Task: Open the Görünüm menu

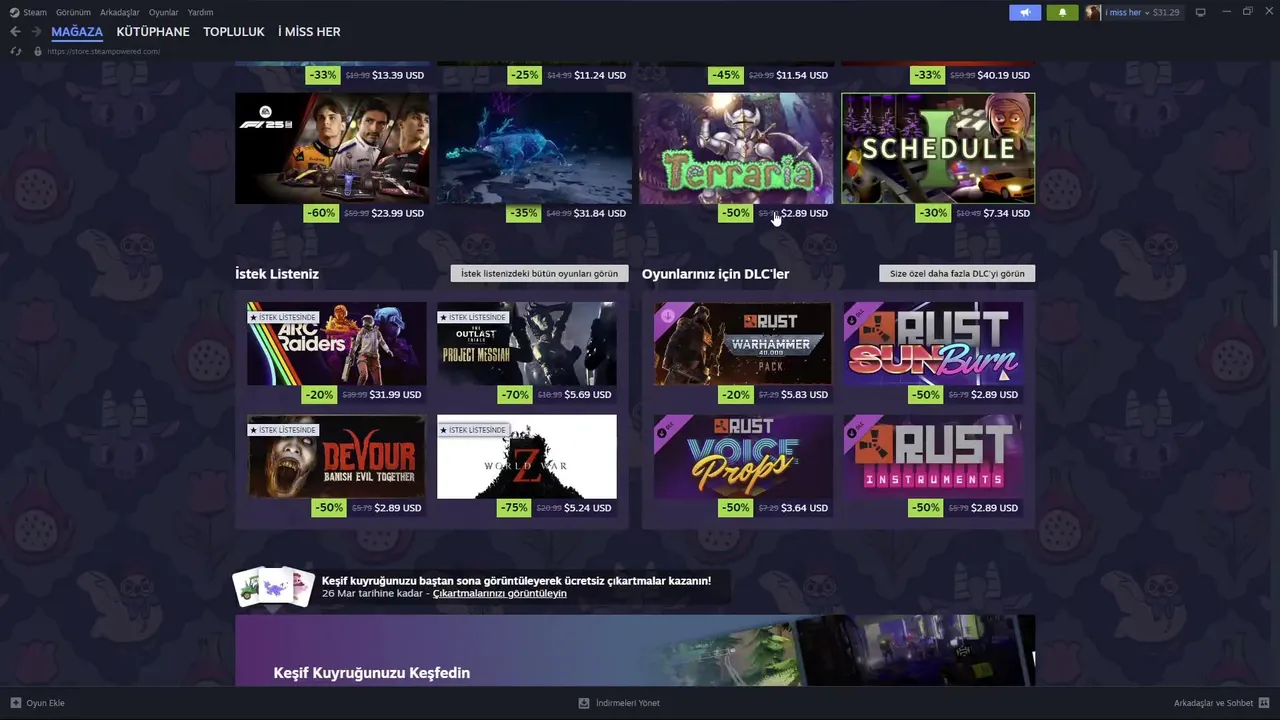Action: 73,12
